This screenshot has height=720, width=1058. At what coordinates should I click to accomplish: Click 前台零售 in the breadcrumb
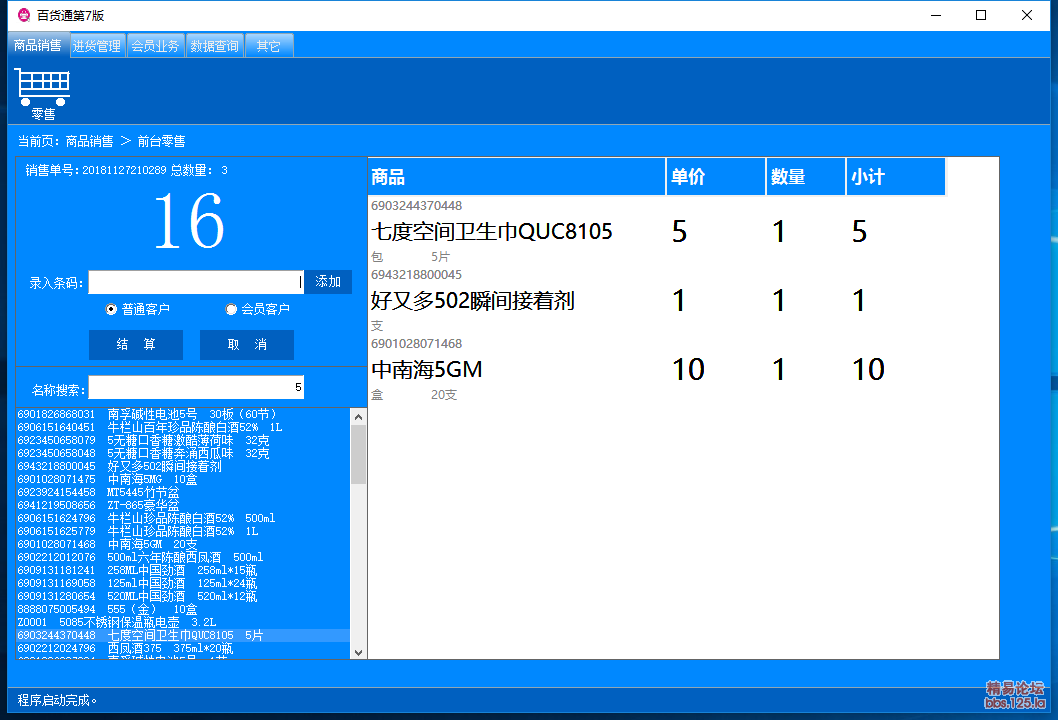click(x=161, y=141)
